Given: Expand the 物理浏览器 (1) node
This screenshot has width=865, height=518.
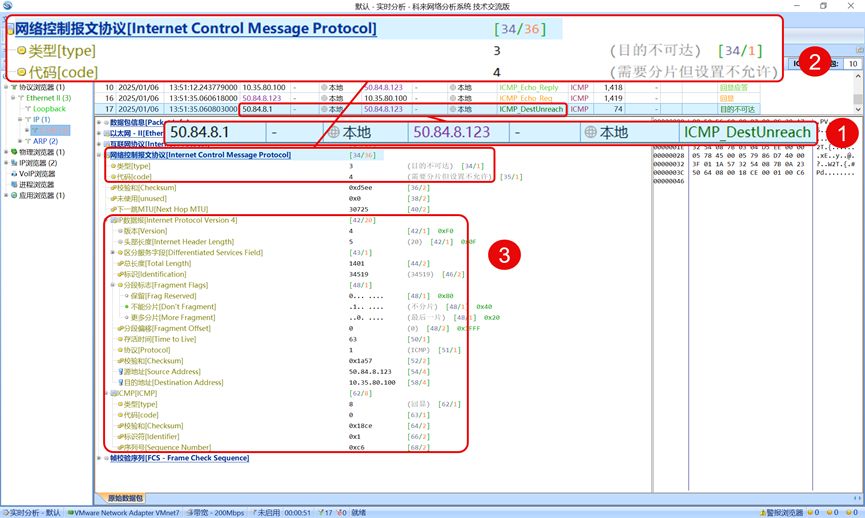Looking at the screenshot, I should click(x=6, y=152).
